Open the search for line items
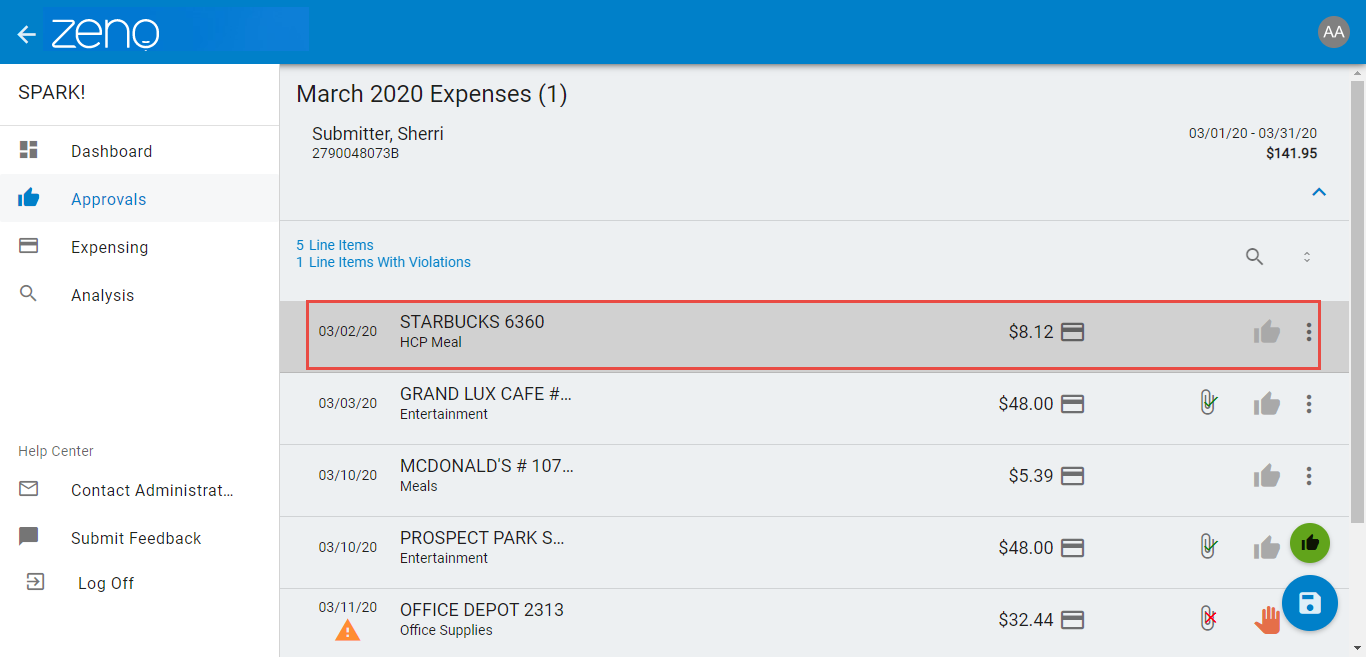This screenshot has width=1366, height=657. click(x=1254, y=256)
